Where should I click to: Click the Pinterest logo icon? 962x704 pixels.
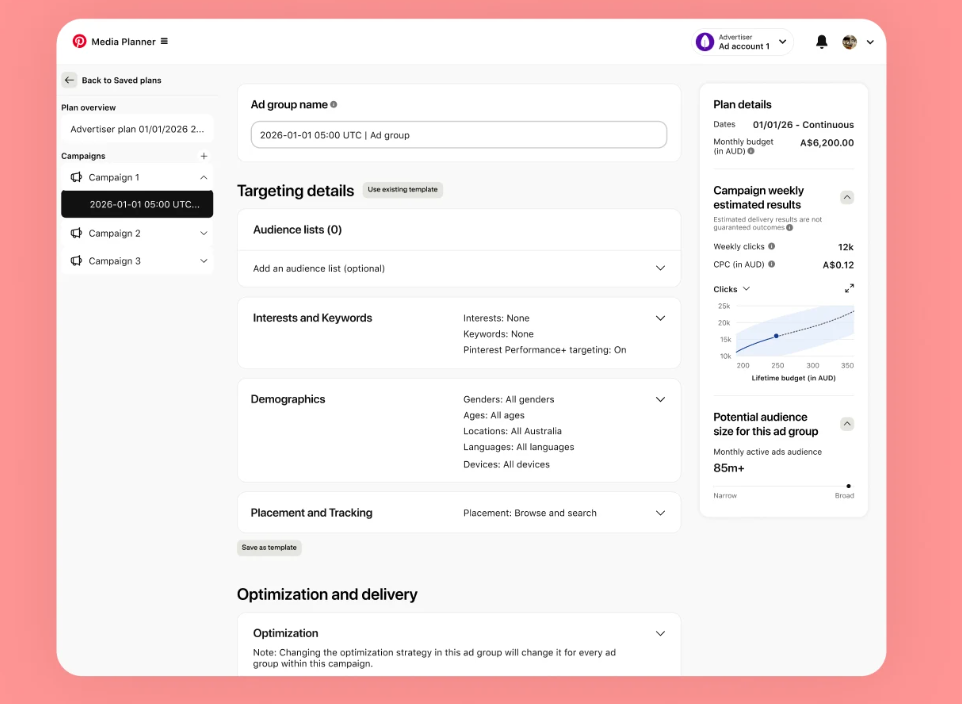[79, 41]
